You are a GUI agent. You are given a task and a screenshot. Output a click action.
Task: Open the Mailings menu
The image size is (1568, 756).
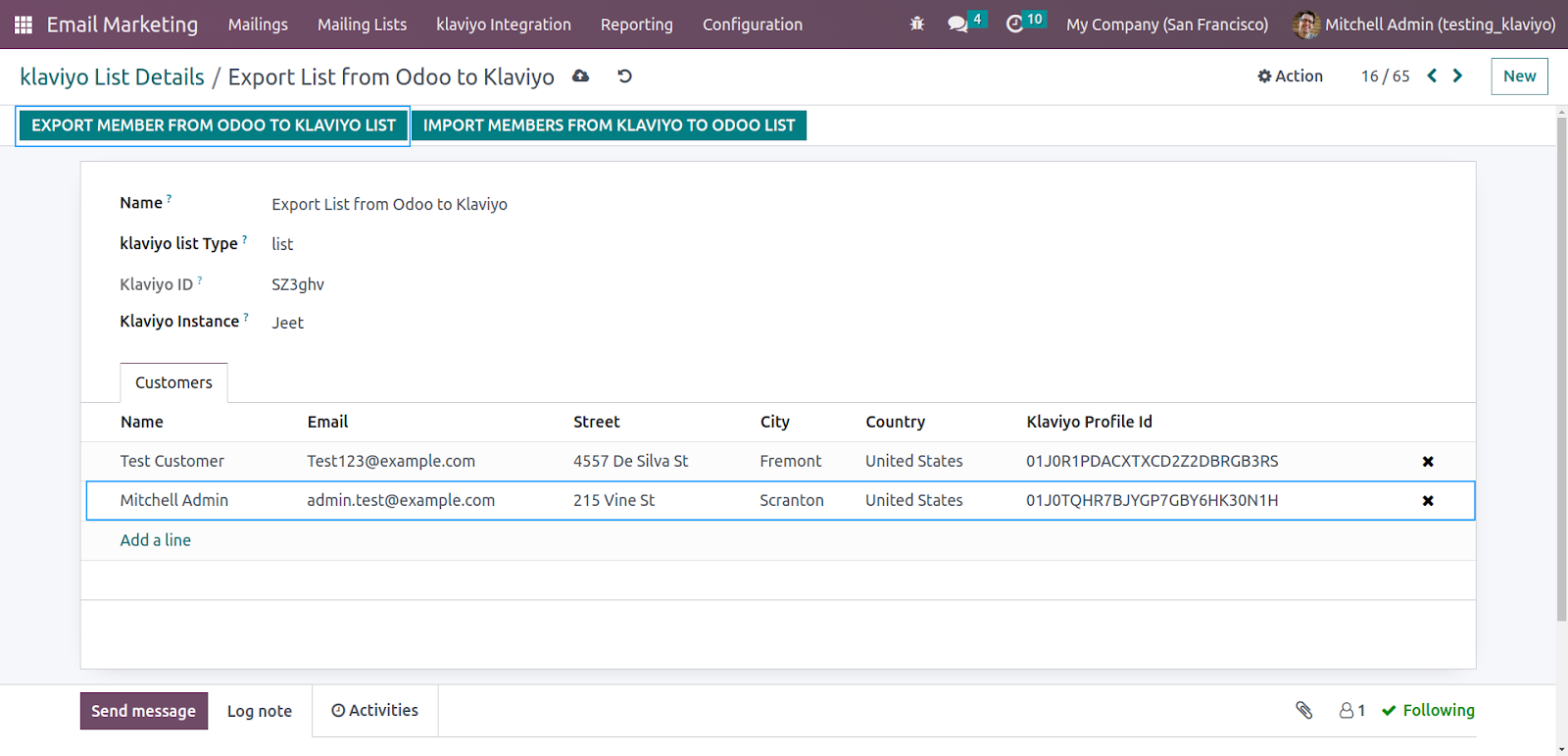[258, 25]
